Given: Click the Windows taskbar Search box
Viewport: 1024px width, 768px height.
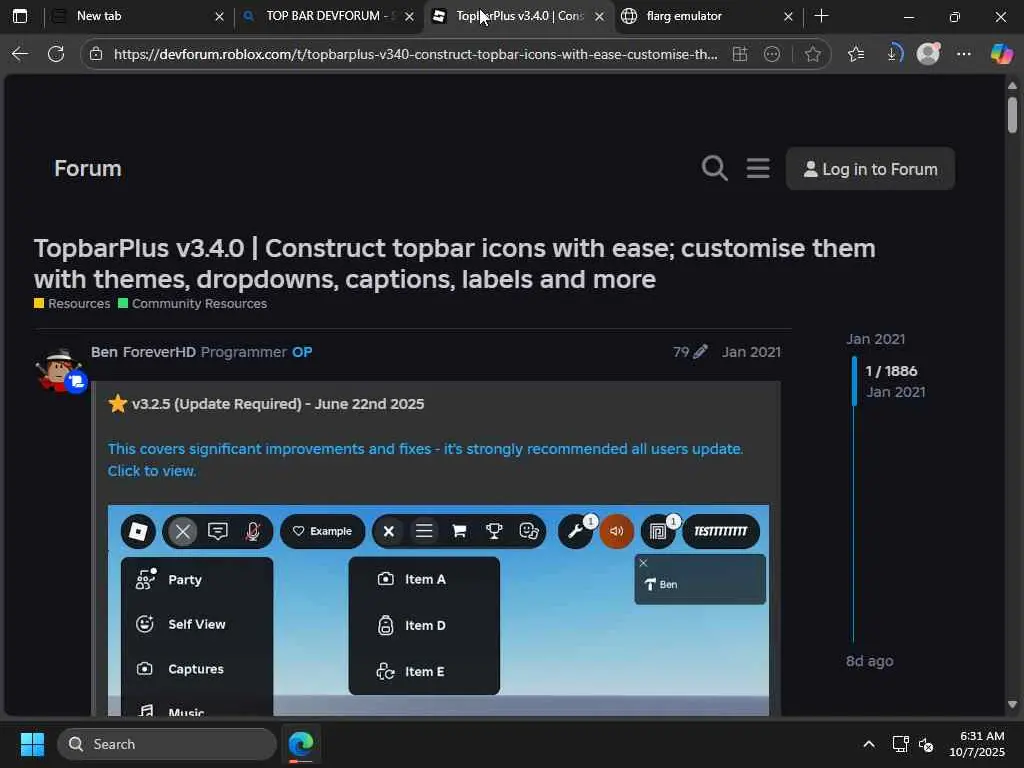Looking at the screenshot, I should [x=167, y=744].
